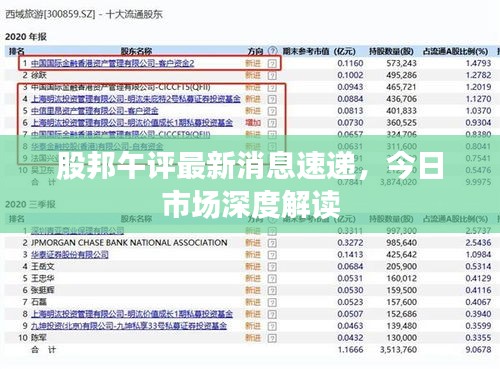The image size is (500, 369).
Task: Click the share count 436,706
Action: [x=402, y=99]
